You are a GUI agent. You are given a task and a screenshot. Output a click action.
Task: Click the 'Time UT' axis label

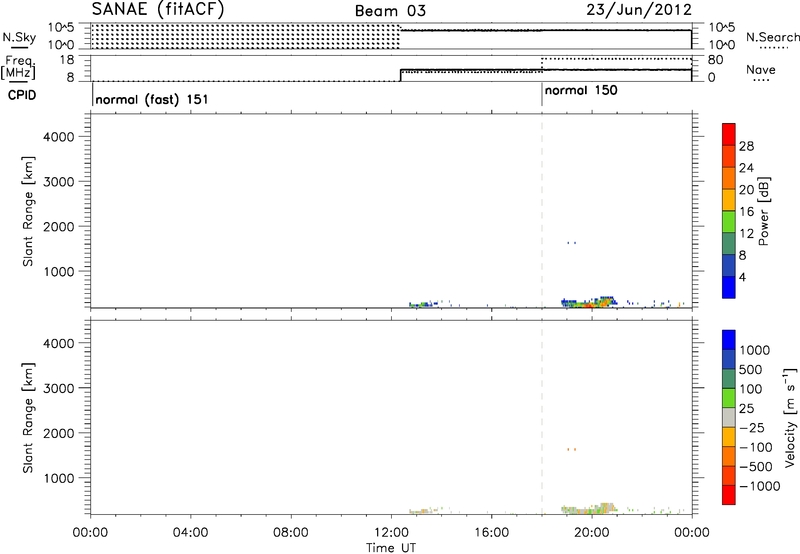(391, 548)
